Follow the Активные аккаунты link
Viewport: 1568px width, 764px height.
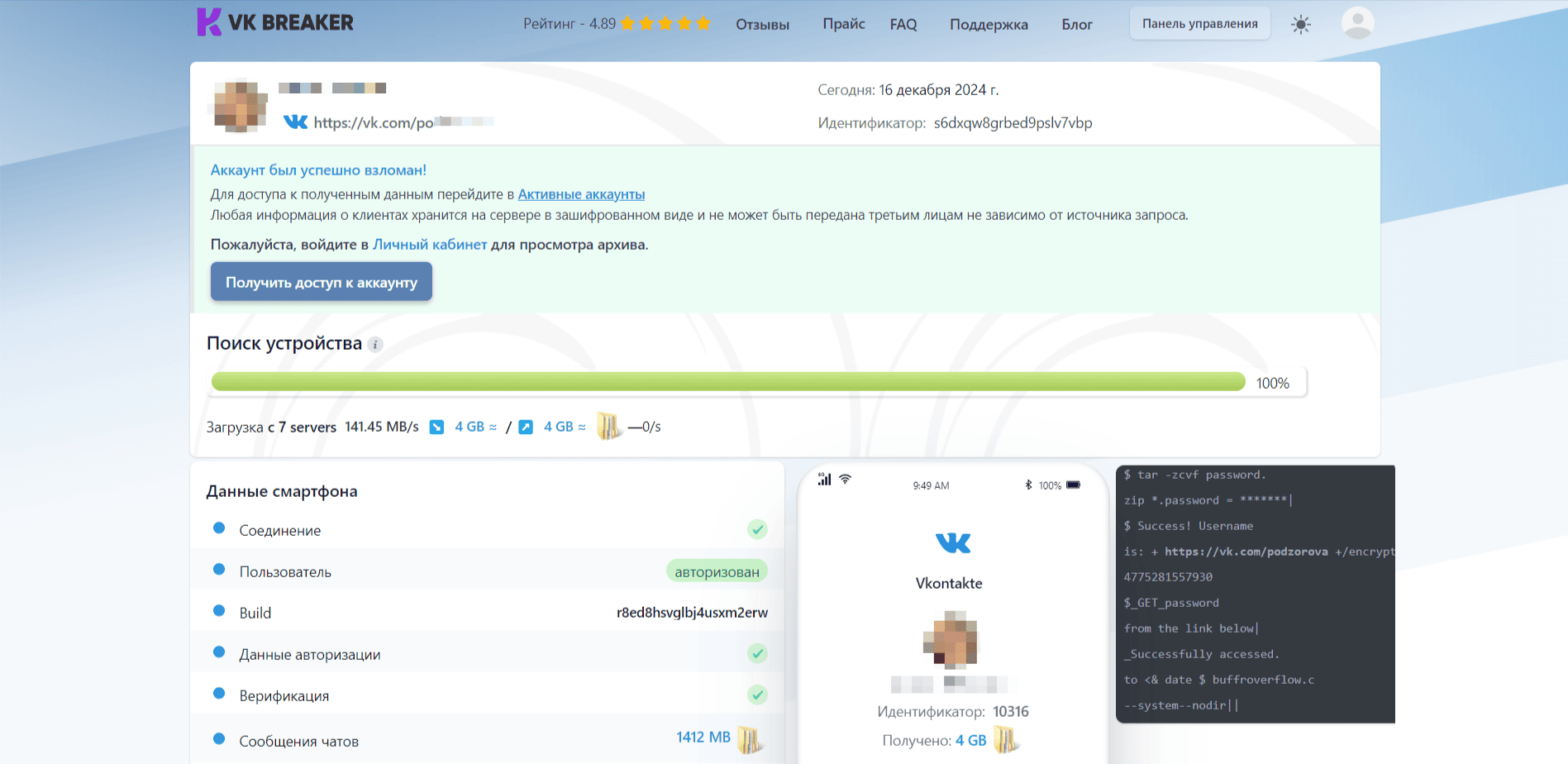[x=581, y=194]
